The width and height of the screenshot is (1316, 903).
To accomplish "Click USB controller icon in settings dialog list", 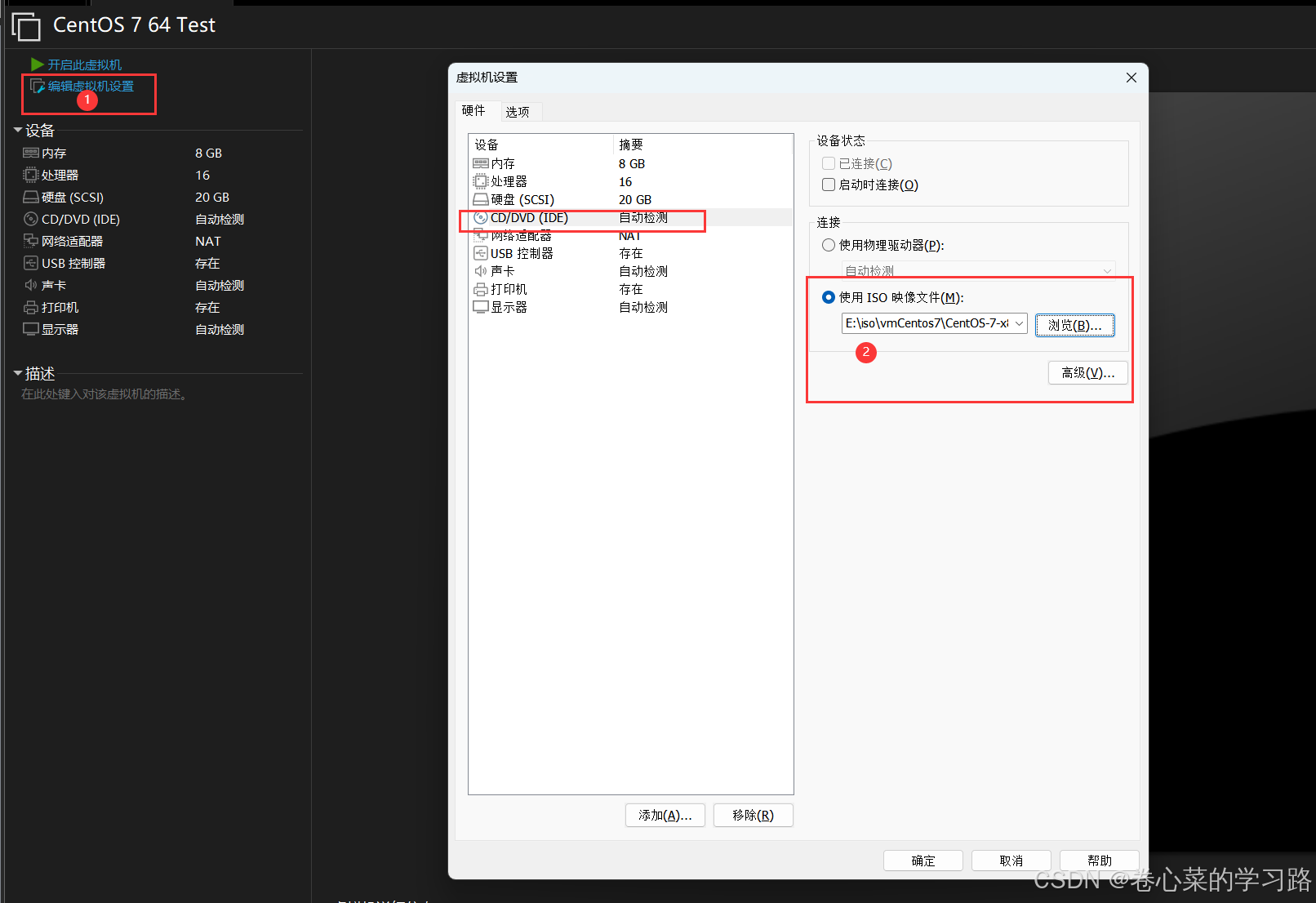I will (481, 253).
